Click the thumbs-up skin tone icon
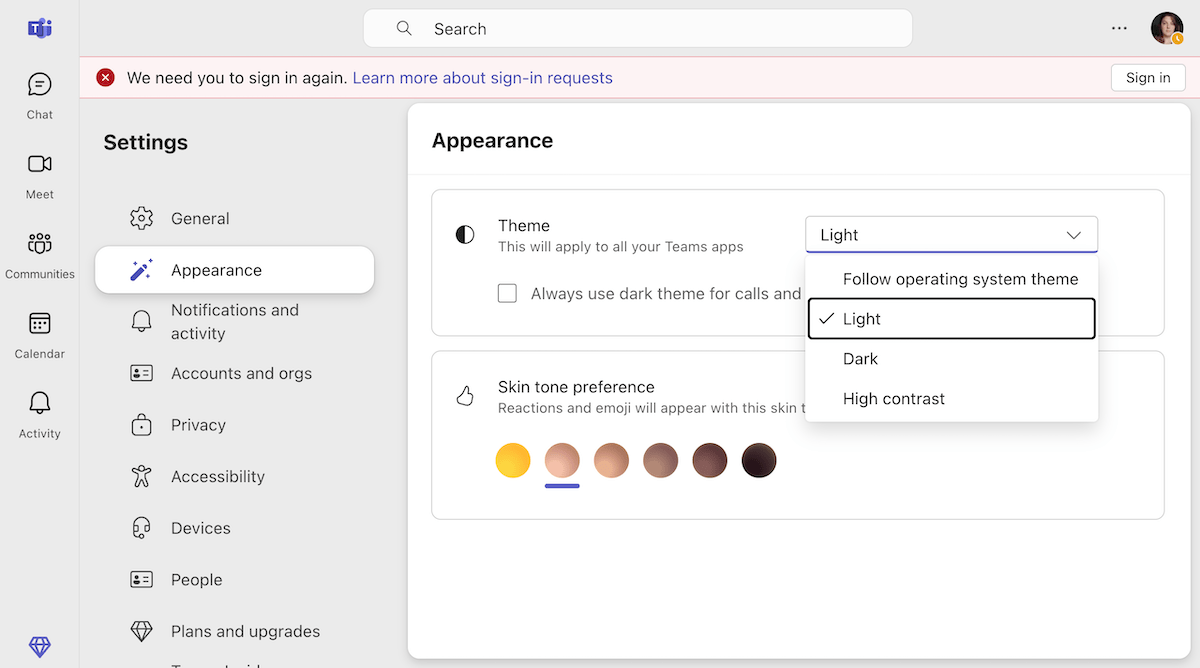1200x668 pixels. click(x=465, y=397)
